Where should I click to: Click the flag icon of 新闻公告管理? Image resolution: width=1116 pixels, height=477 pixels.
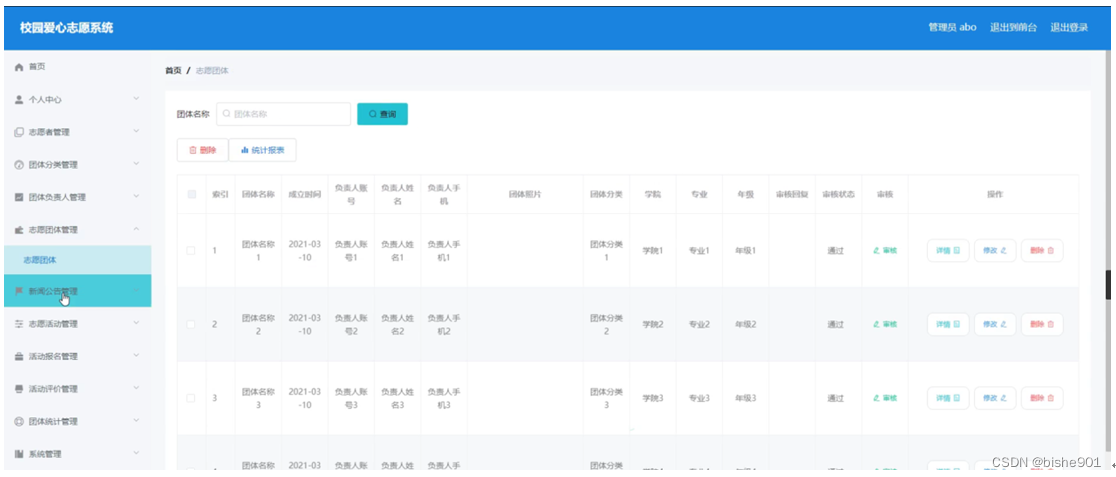(19, 291)
